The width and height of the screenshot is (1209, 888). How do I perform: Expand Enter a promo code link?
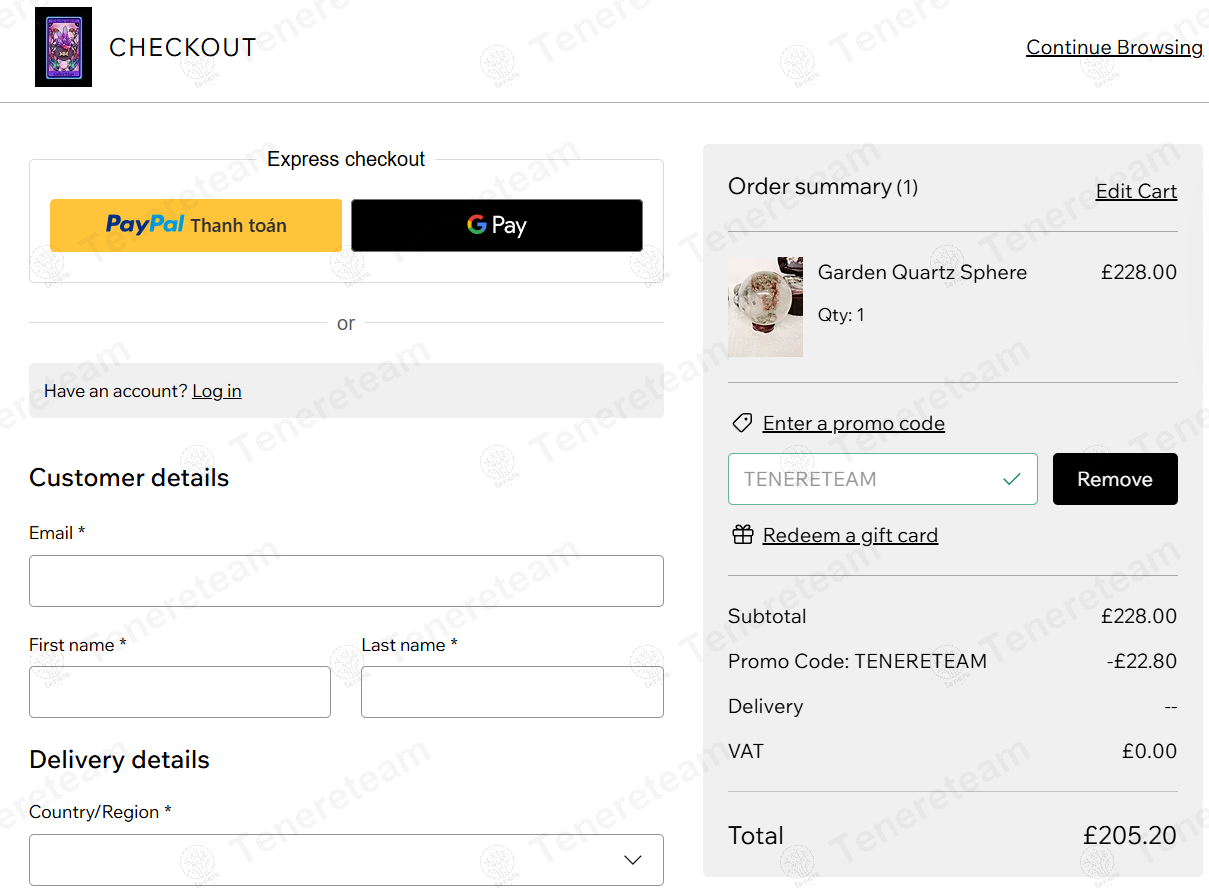[853, 423]
